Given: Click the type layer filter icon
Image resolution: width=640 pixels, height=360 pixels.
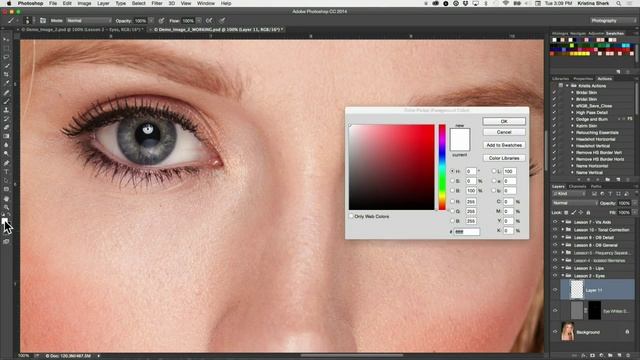Looking at the screenshot, I should pos(610,194).
